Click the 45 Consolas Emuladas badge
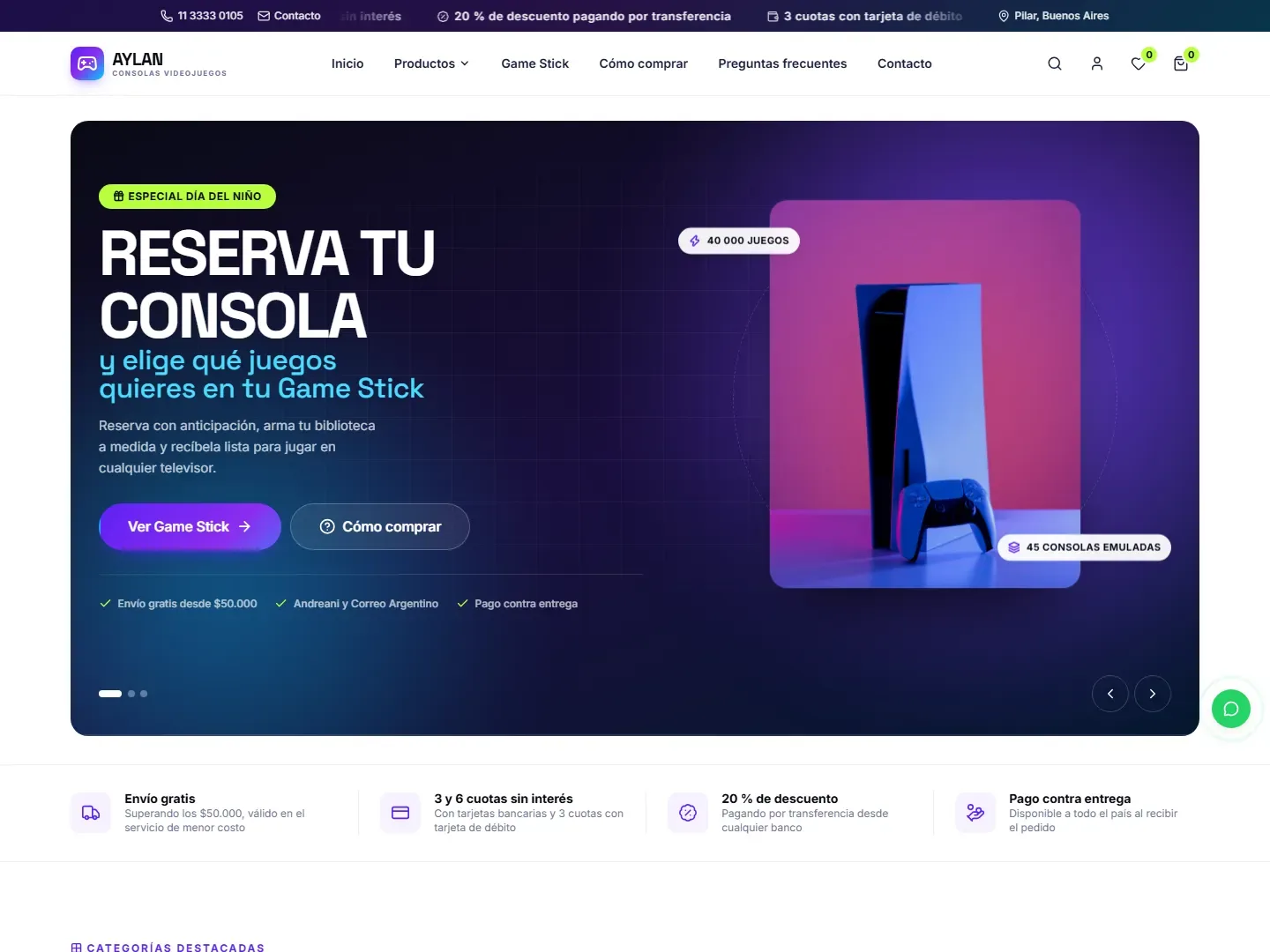1270x952 pixels. (x=1084, y=547)
